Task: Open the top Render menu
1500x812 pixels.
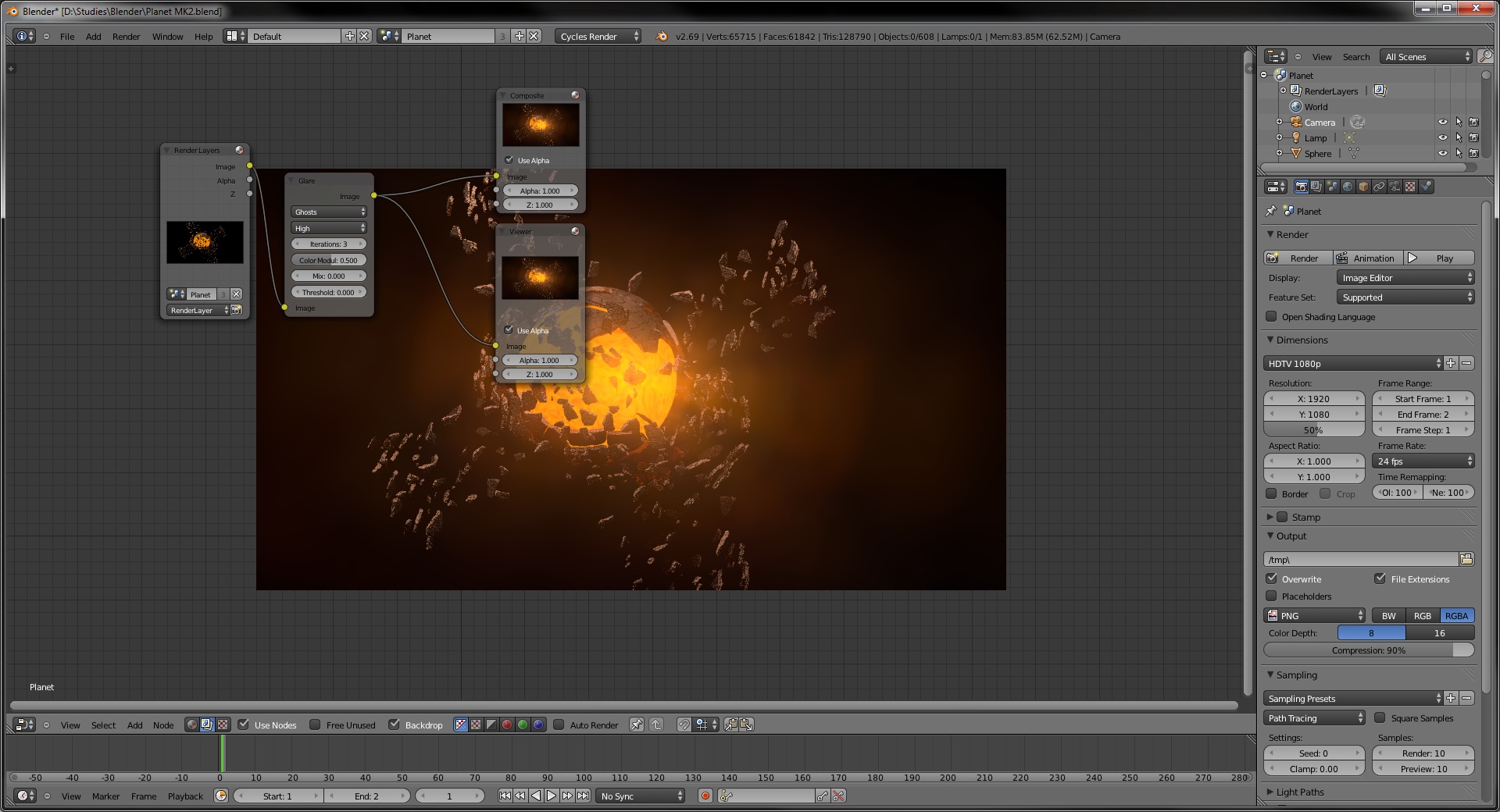Action: (126, 36)
